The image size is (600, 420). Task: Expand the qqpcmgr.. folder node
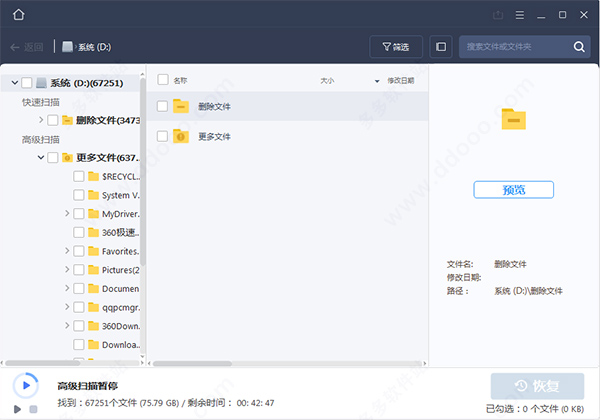(x=67, y=307)
